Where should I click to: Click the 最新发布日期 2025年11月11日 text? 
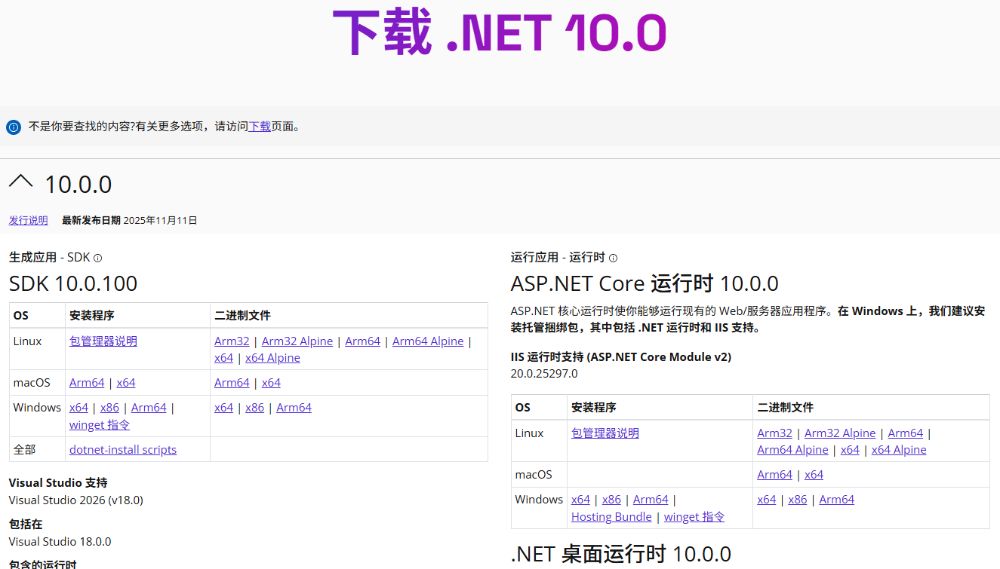click(x=129, y=220)
